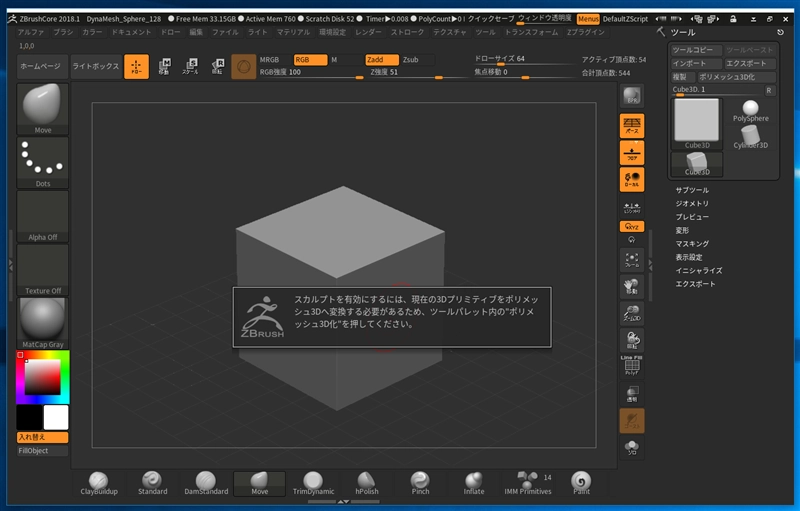Open the ストローク menu
This screenshot has width=800, height=511.
[407, 32]
